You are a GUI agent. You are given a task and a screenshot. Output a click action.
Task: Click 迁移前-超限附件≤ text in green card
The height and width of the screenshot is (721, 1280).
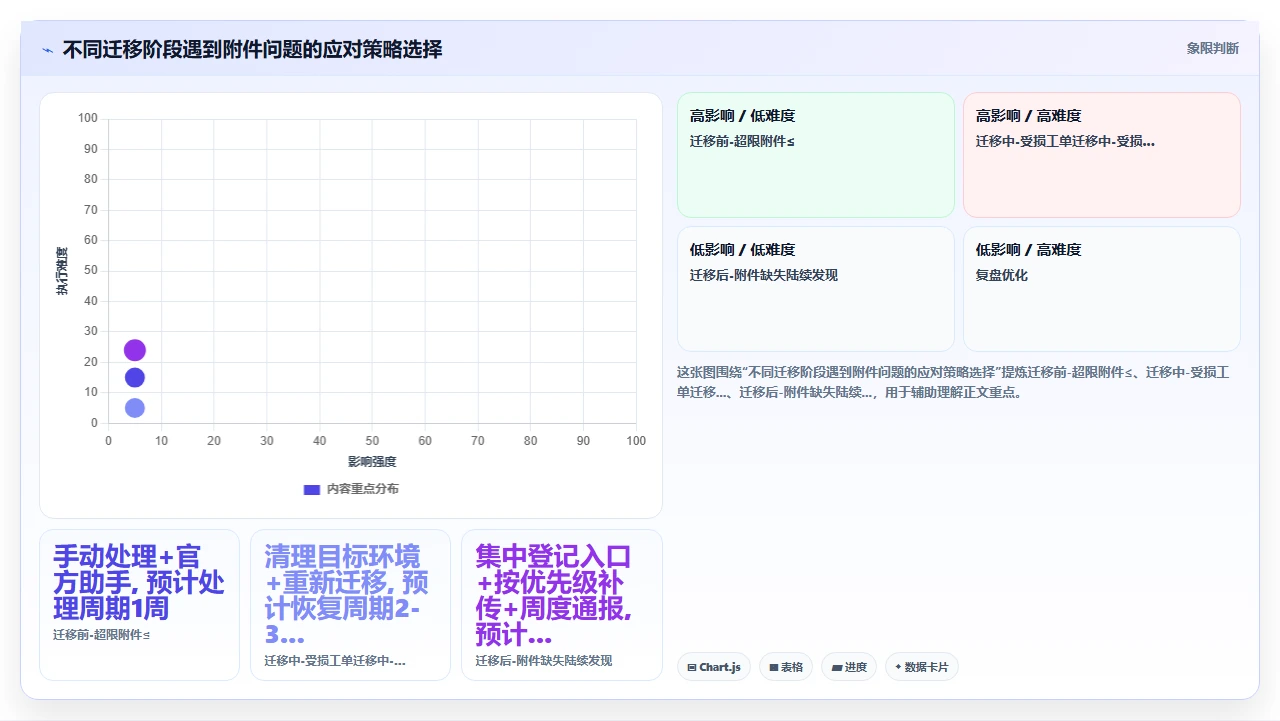click(742, 141)
